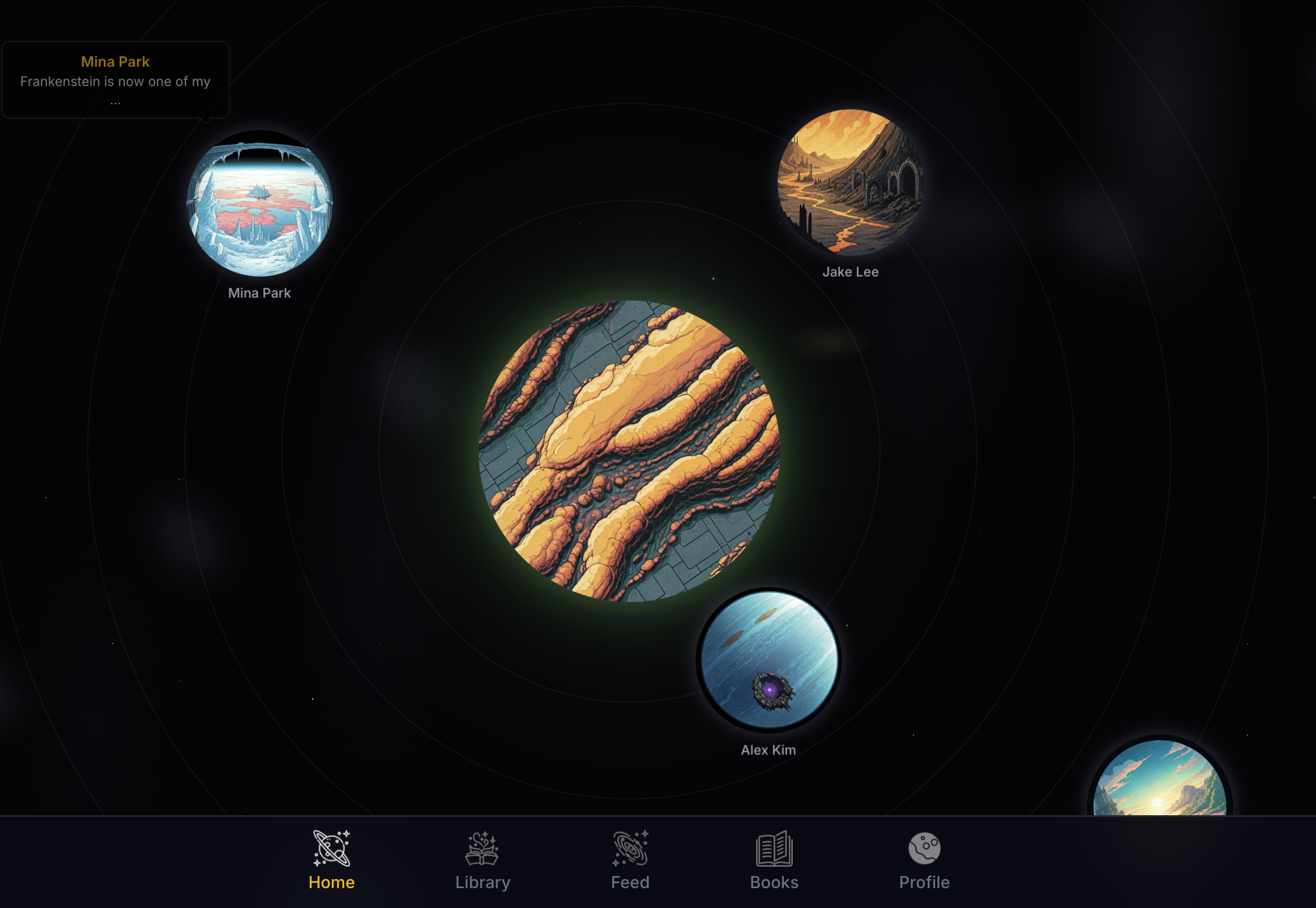Select Jake Lee's desert planet

click(850, 182)
